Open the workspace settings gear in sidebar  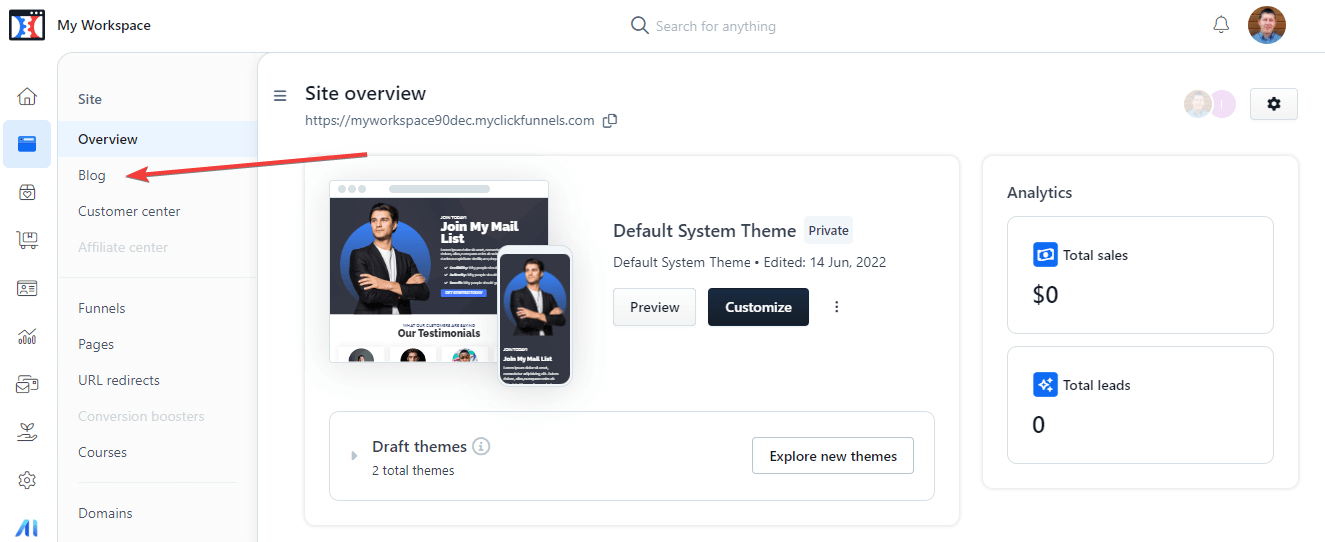[27, 480]
